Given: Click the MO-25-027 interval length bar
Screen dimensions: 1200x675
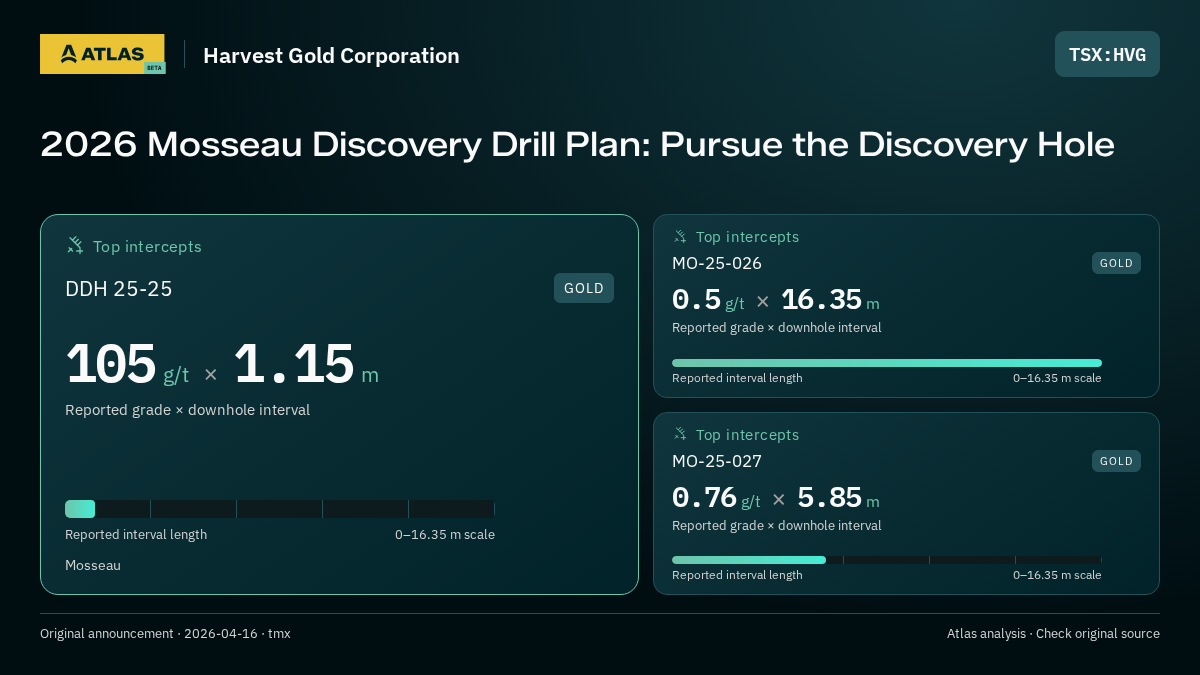Looking at the screenshot, I should tap(887, 560).
